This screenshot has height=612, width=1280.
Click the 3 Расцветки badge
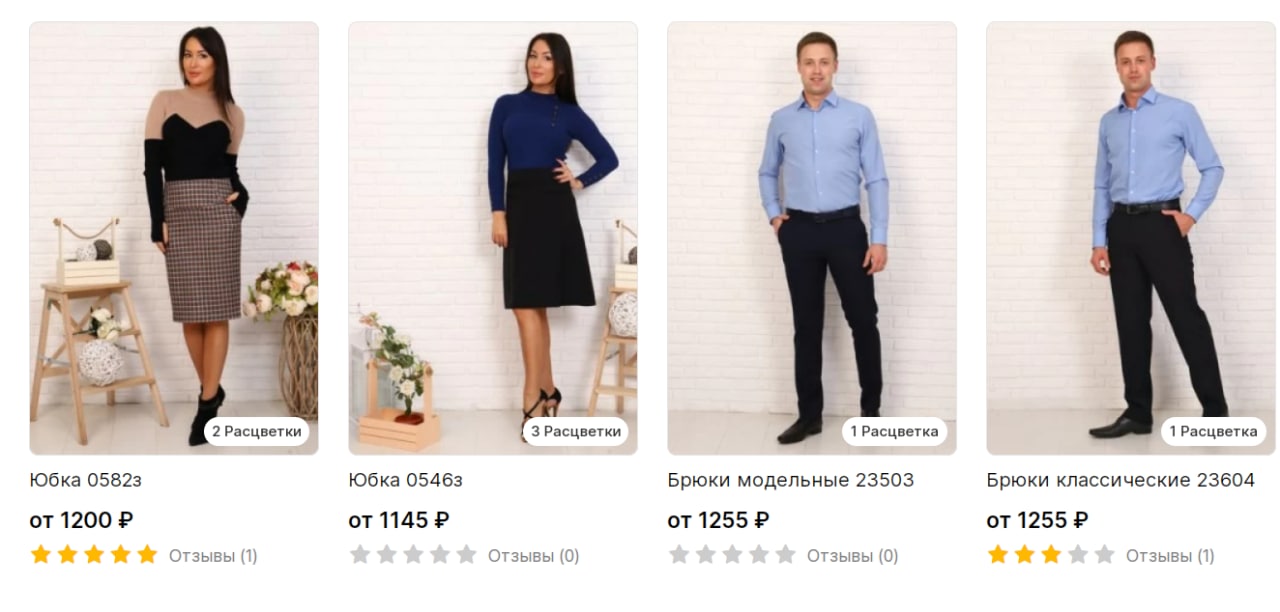tap(576, 432)
